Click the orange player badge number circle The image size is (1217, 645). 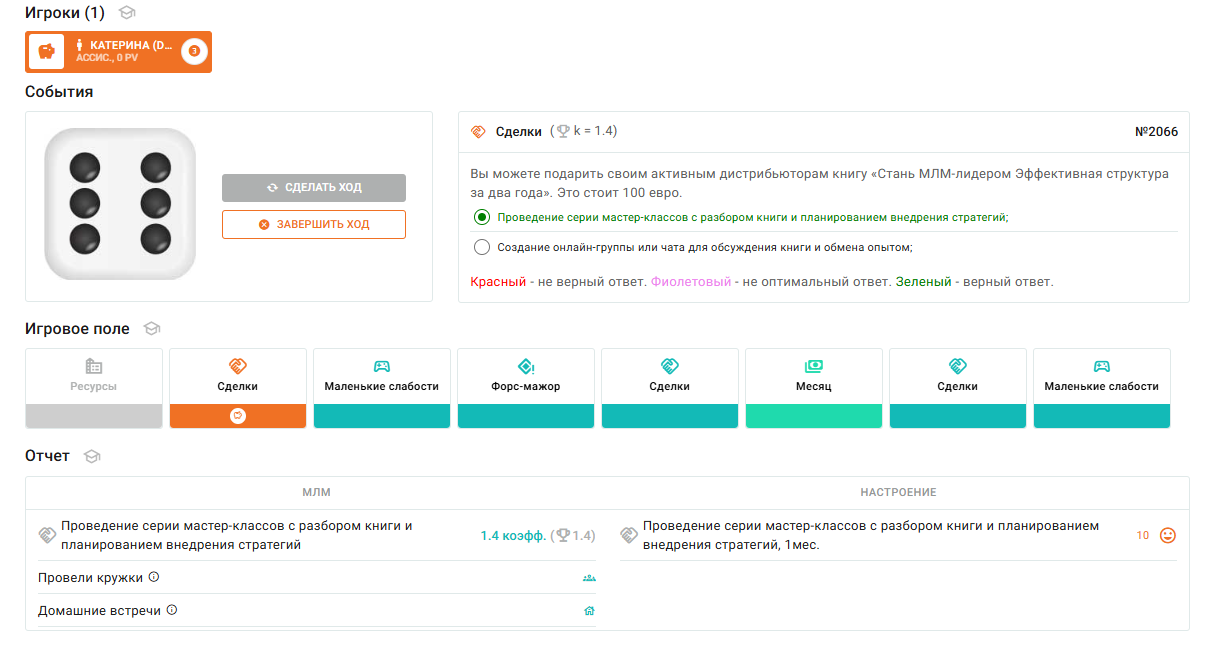[194, 51]
